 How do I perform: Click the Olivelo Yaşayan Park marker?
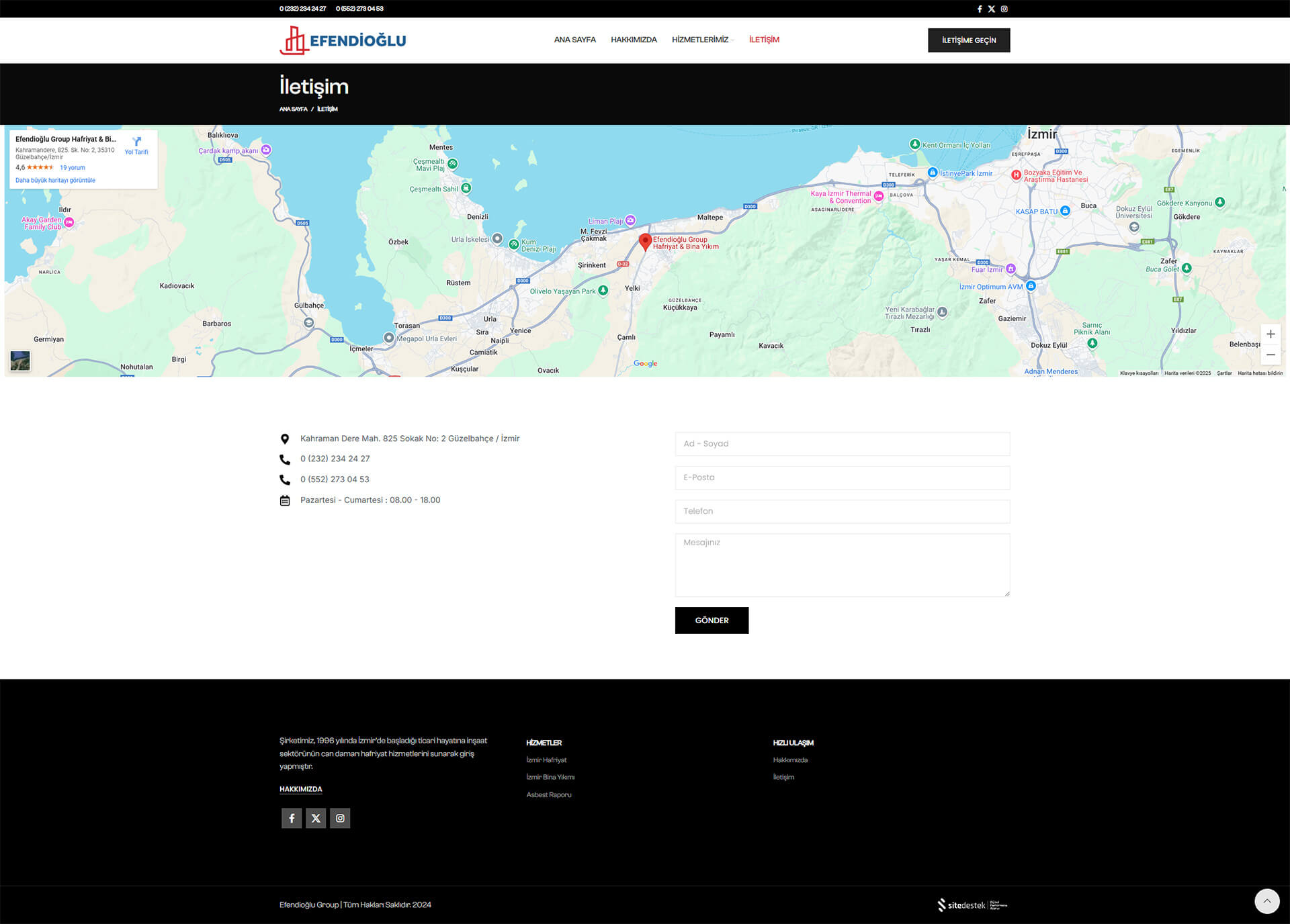(603, 290)
